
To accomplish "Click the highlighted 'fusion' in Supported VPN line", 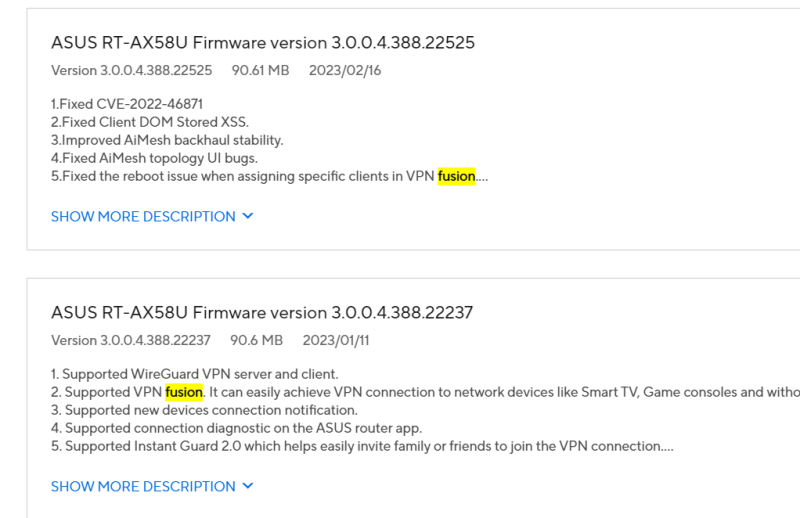I will (x=184, y=392).
